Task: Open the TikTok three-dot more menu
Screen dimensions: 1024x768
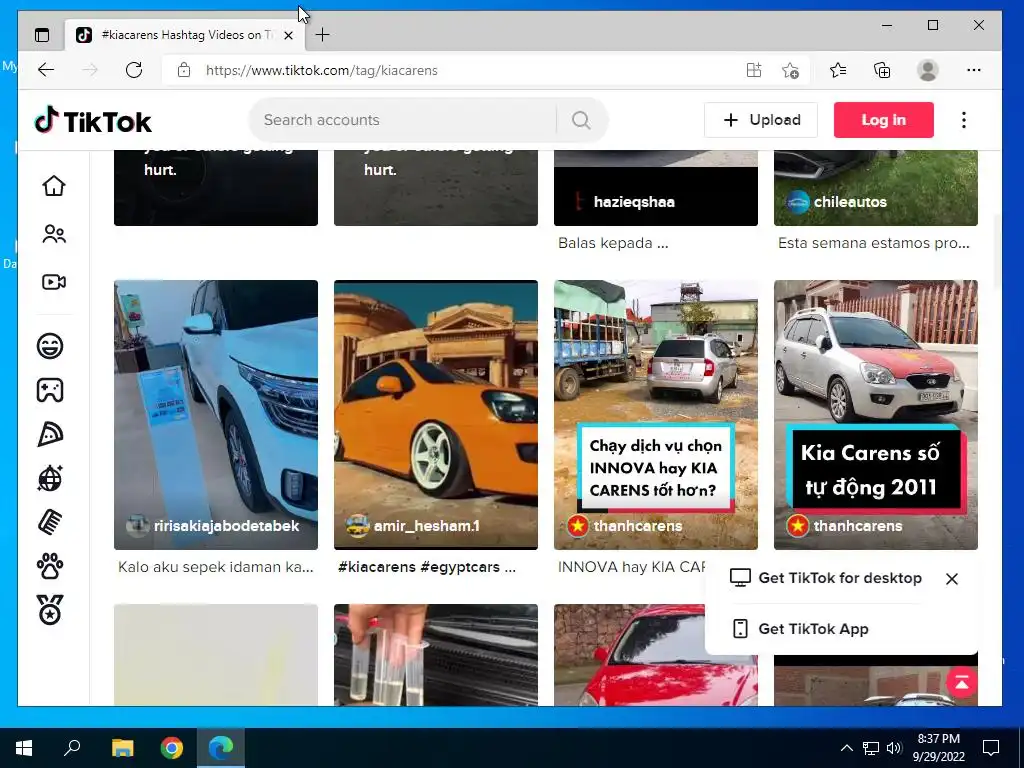Action: (x=964, y=120)
